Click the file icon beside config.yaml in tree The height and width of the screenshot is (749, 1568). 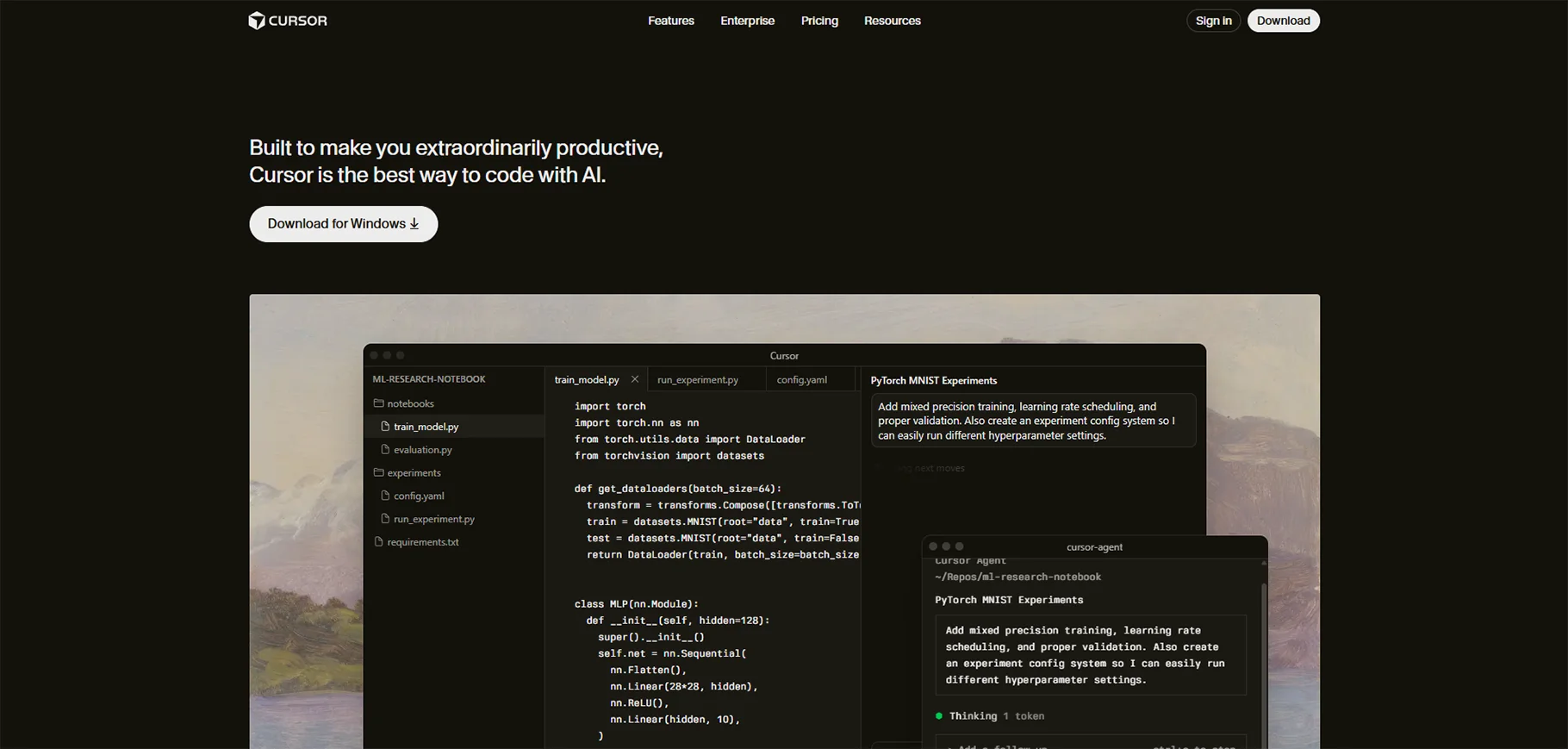point(385,496)
